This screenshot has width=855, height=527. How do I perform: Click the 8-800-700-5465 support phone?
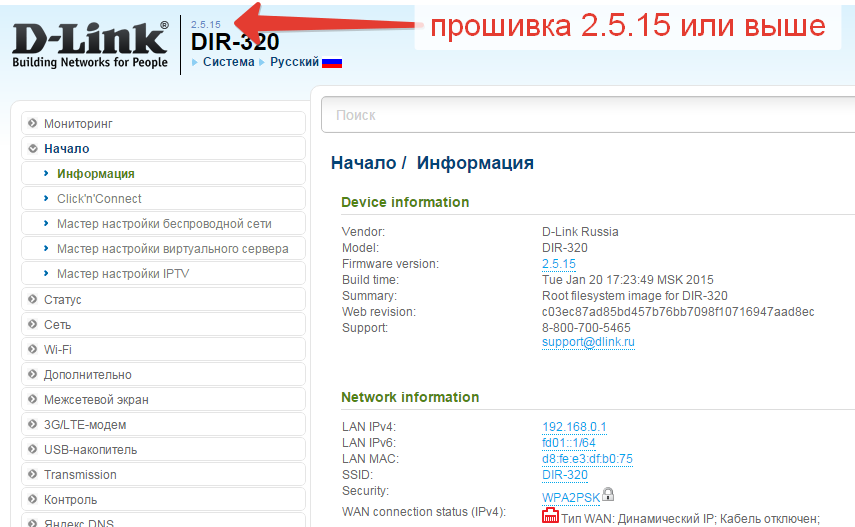pyautogui.click(x=586, y=328)
